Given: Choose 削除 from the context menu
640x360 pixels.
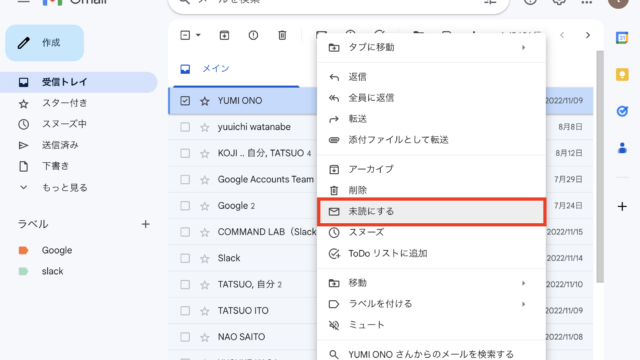Looking at the screenshot, I should pos(431,190).
